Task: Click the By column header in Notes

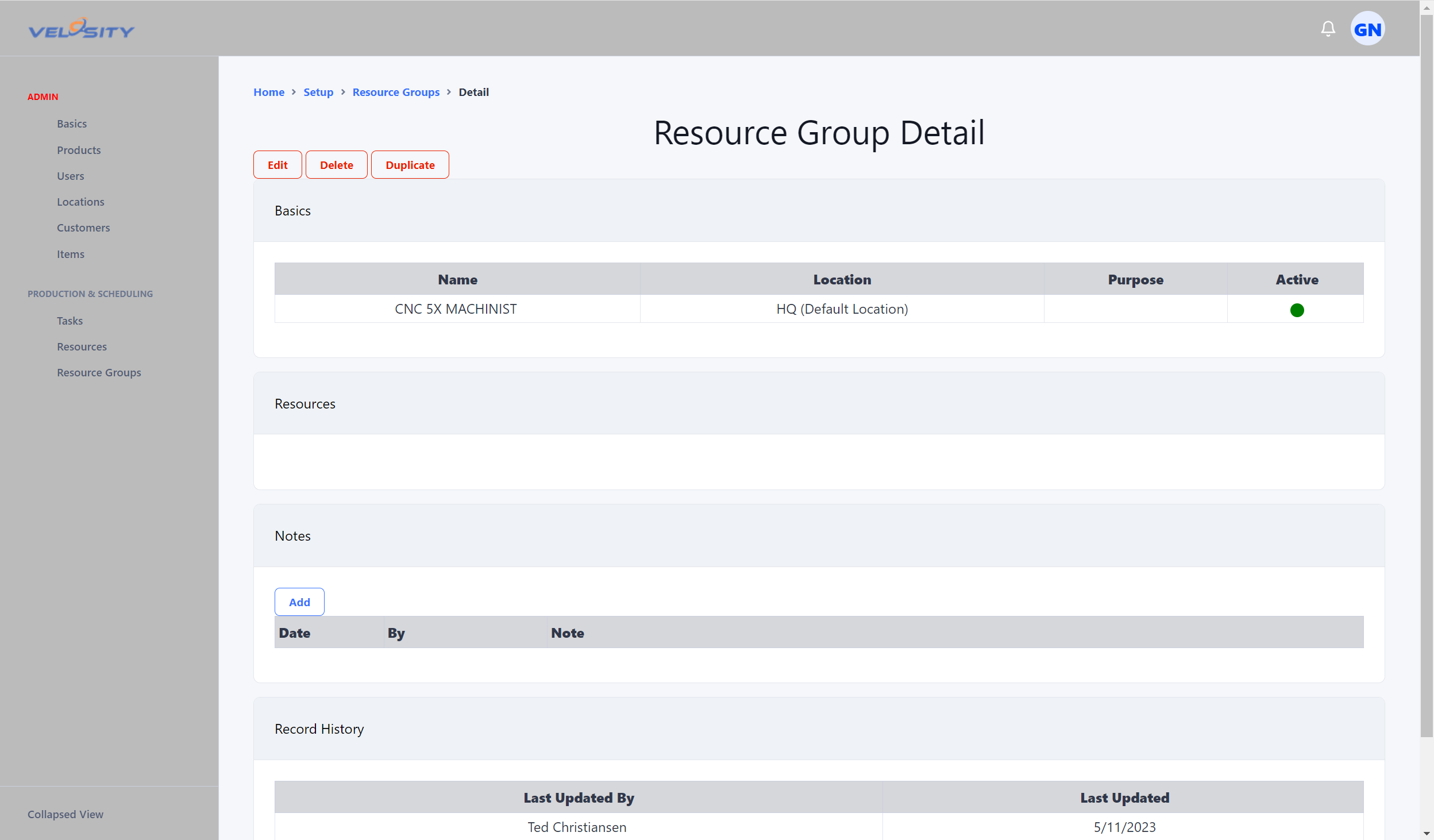Action: (465, 633)
